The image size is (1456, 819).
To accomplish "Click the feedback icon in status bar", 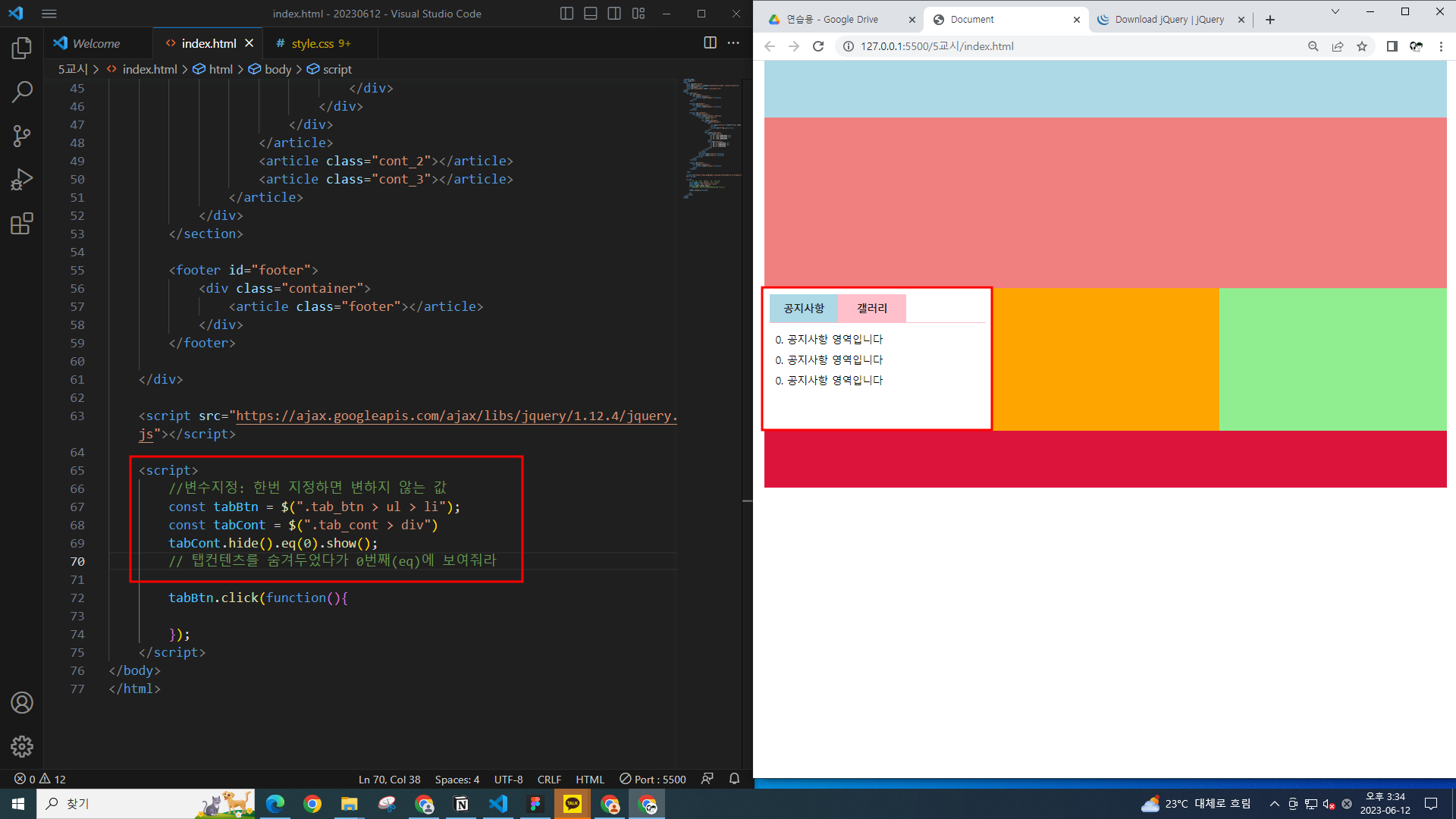I will pos(708,779).
